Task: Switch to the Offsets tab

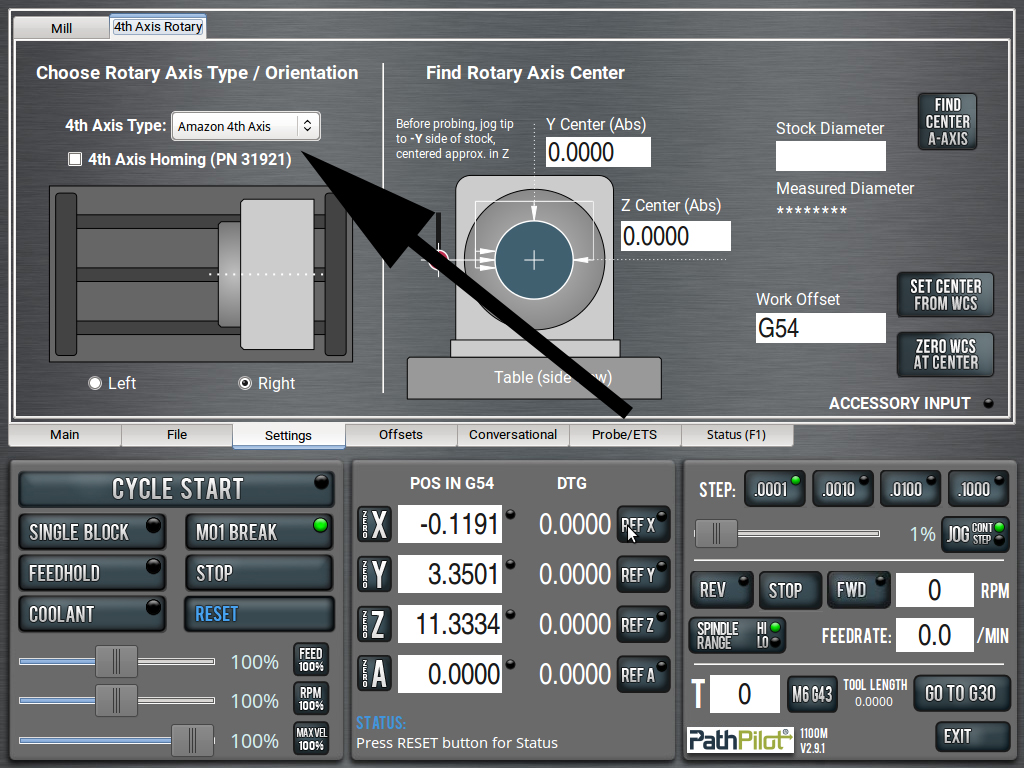Action: tap(400, 435)
